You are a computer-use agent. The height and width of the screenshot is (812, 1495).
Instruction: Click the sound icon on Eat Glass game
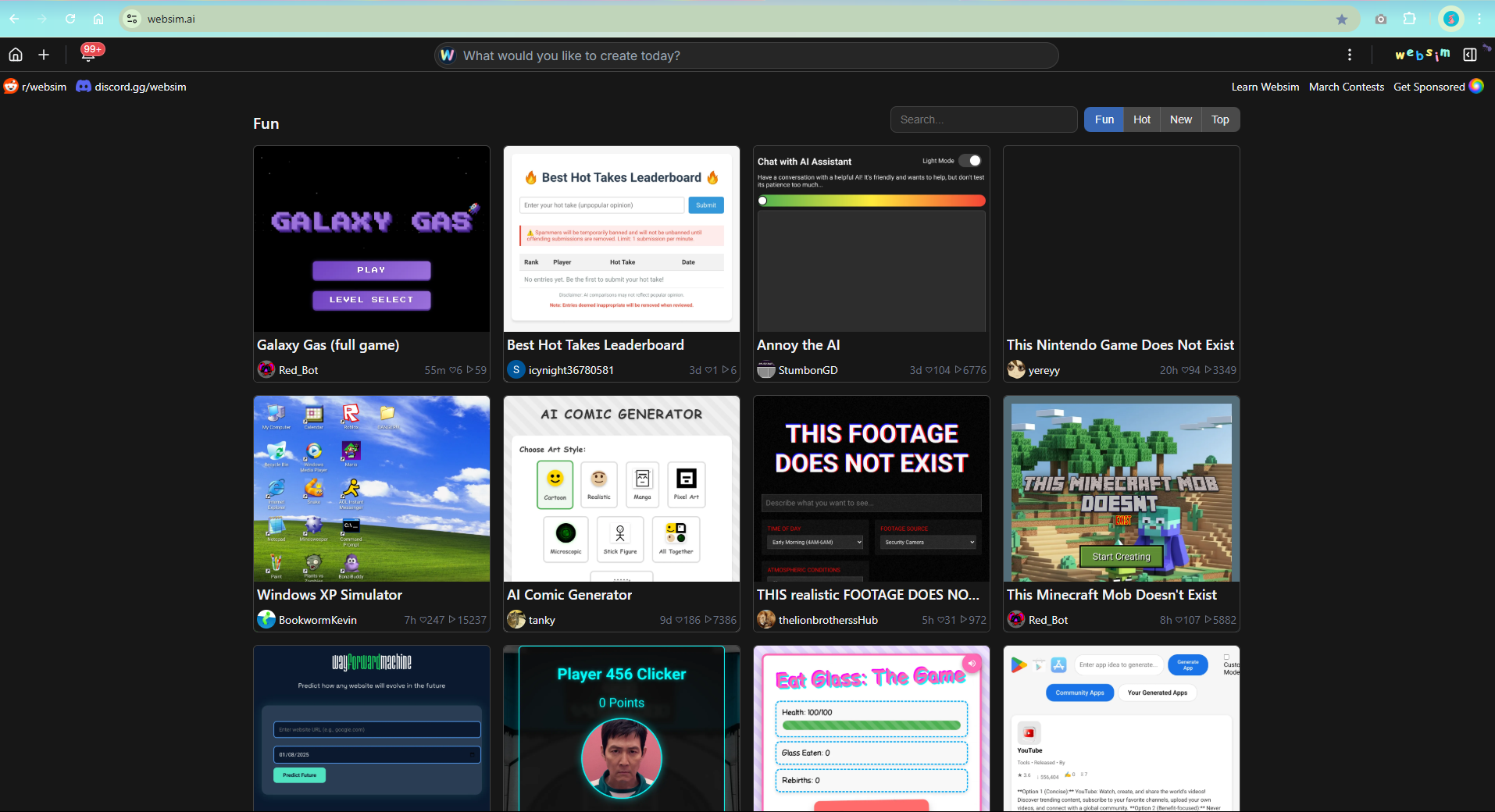coord(972,664)
